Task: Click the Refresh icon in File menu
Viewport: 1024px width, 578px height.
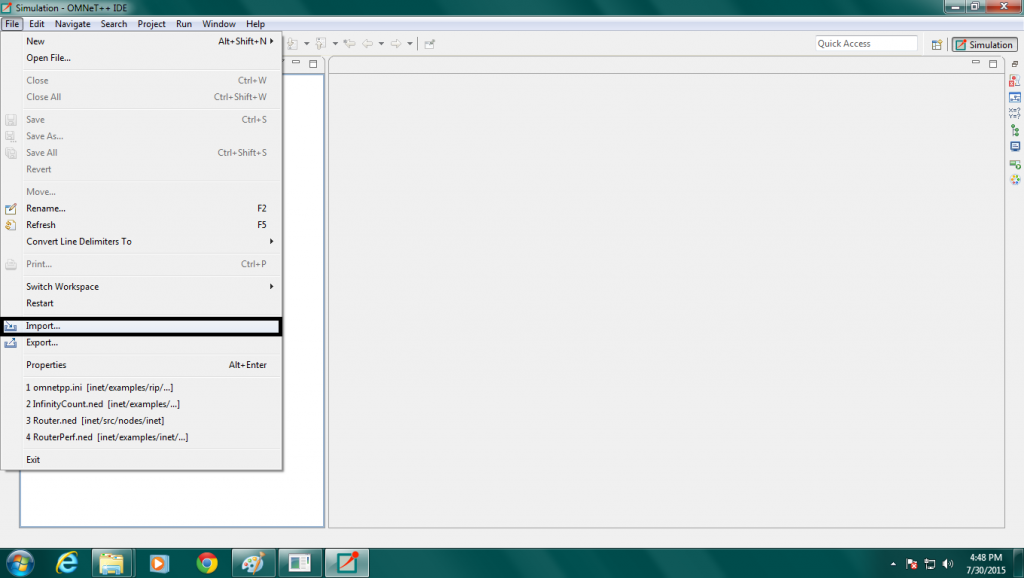Action: click(x=11, y=225)
